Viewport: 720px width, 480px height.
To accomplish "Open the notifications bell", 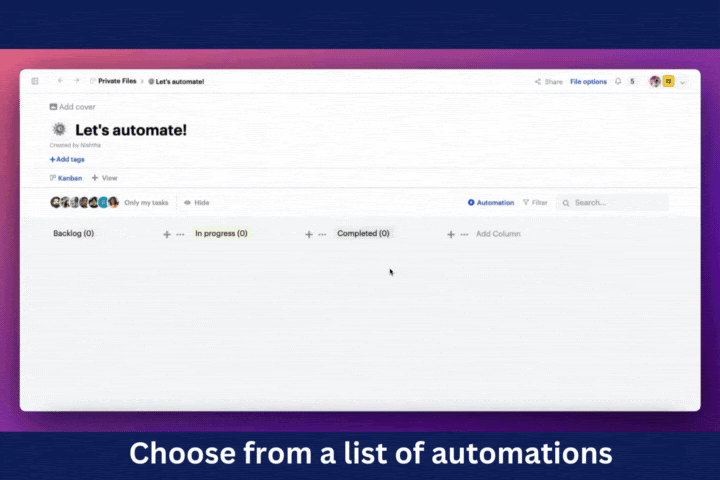I will (x=618, y=81).
